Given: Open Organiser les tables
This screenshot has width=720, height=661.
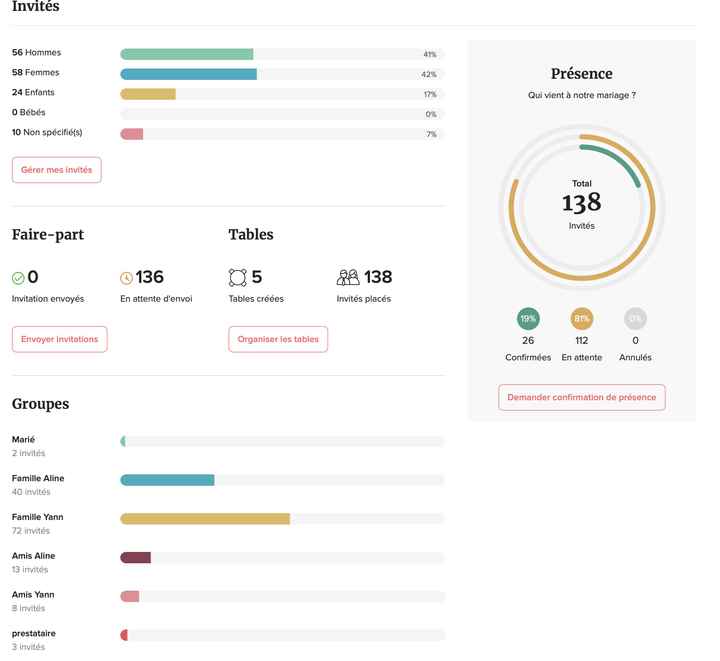Looking at the screenshot, I should 278,339.
